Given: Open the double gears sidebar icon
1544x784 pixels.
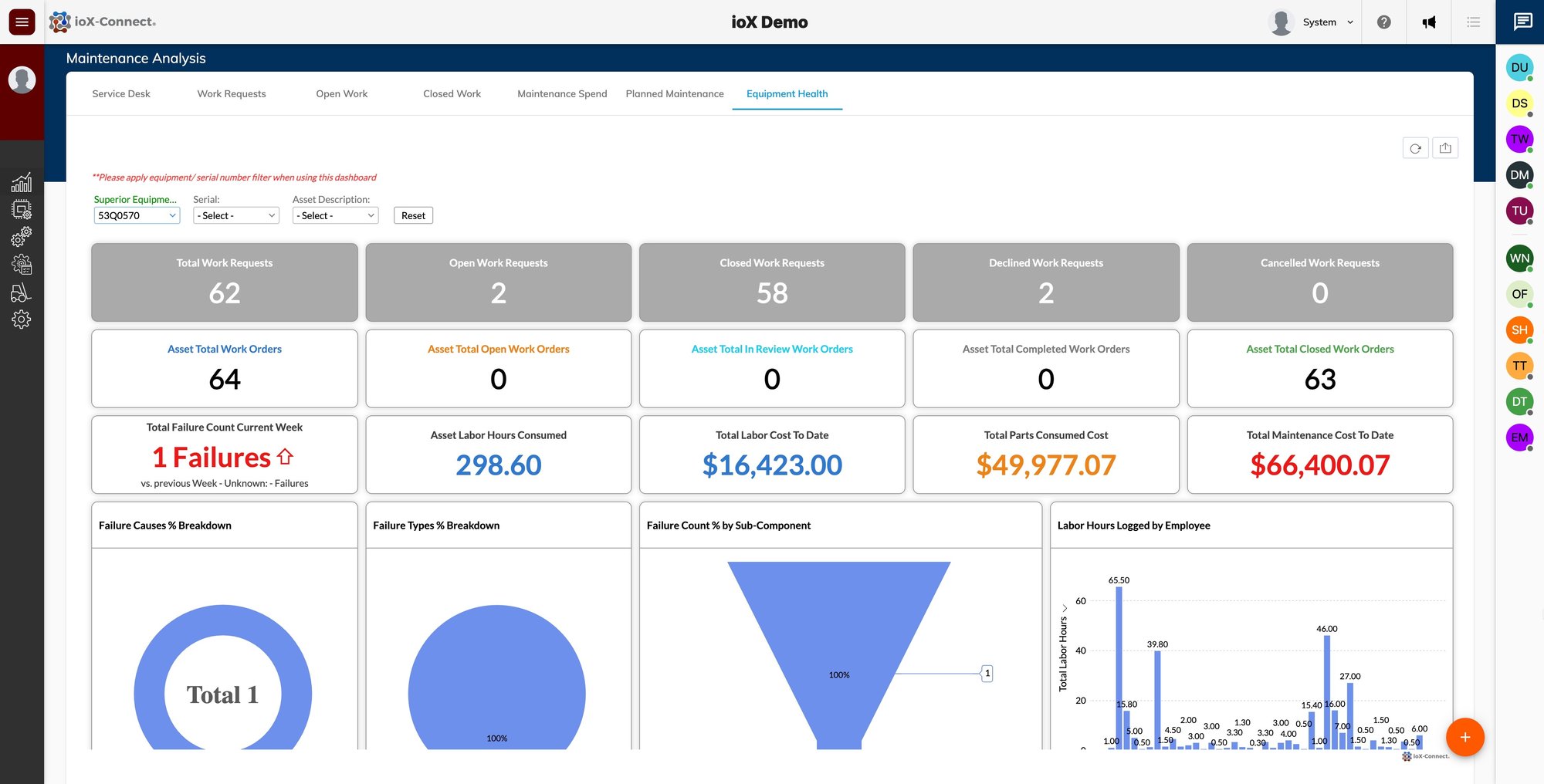Looking at the screenshot, I should [22, 236].
